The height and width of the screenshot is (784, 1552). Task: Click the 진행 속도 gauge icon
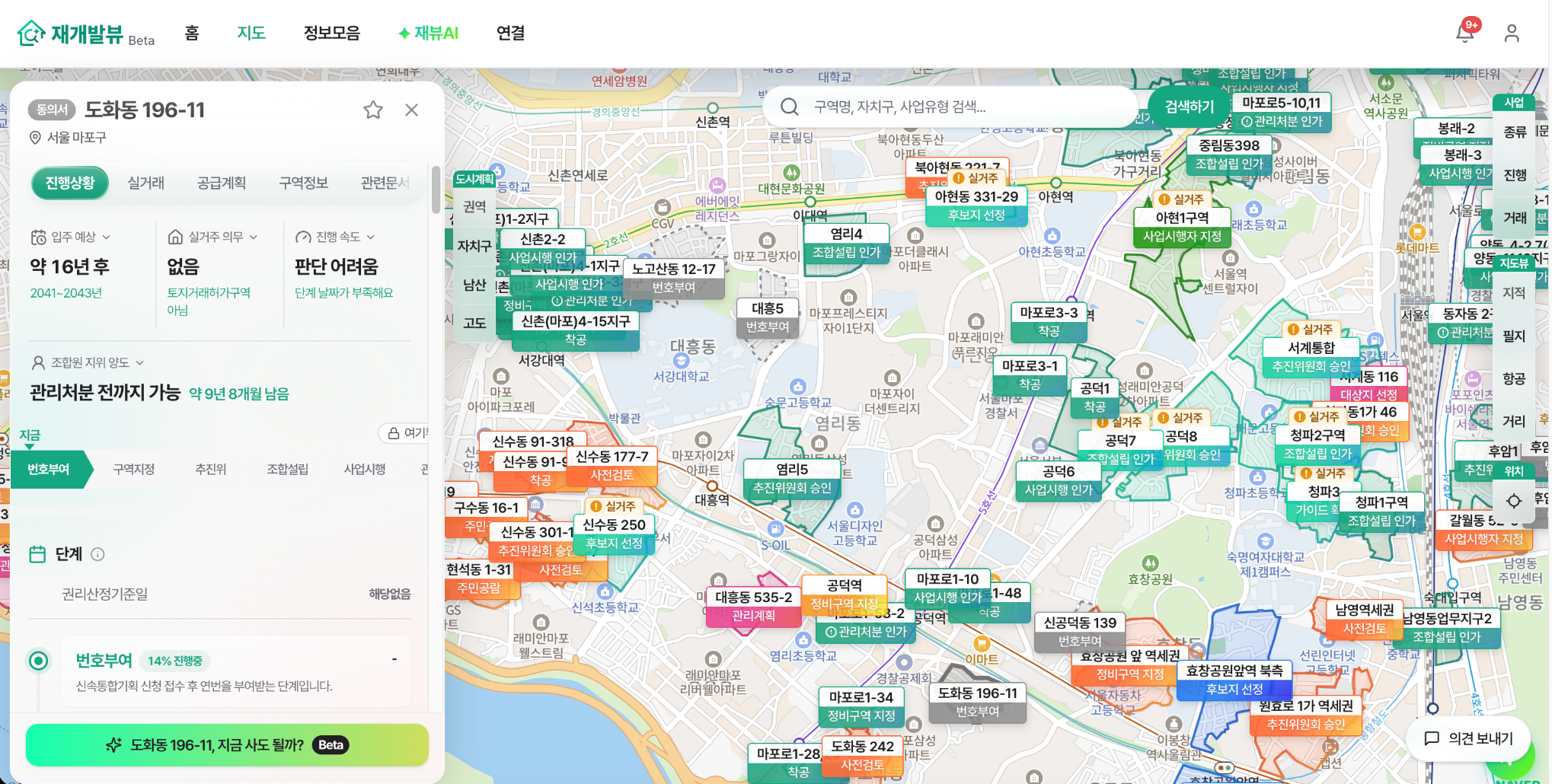click(303, 237)
